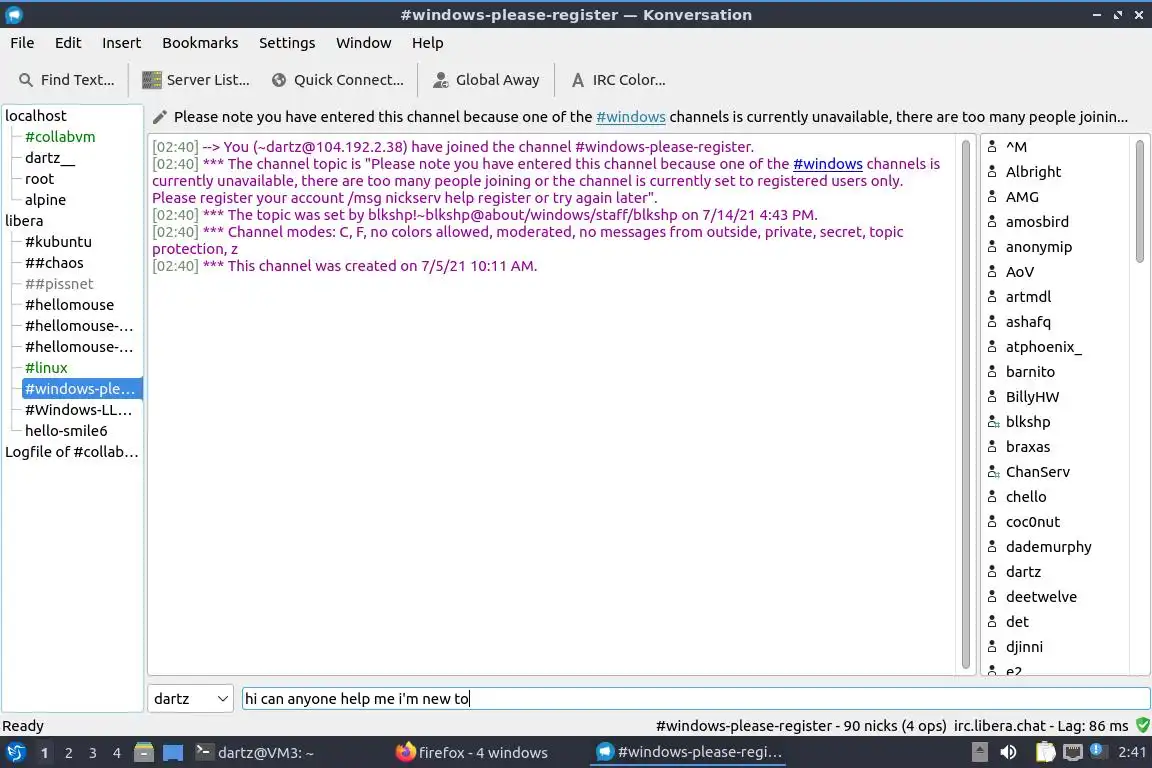
Task: Open the clipboard icon in system tray
Action: (1045, 753)
